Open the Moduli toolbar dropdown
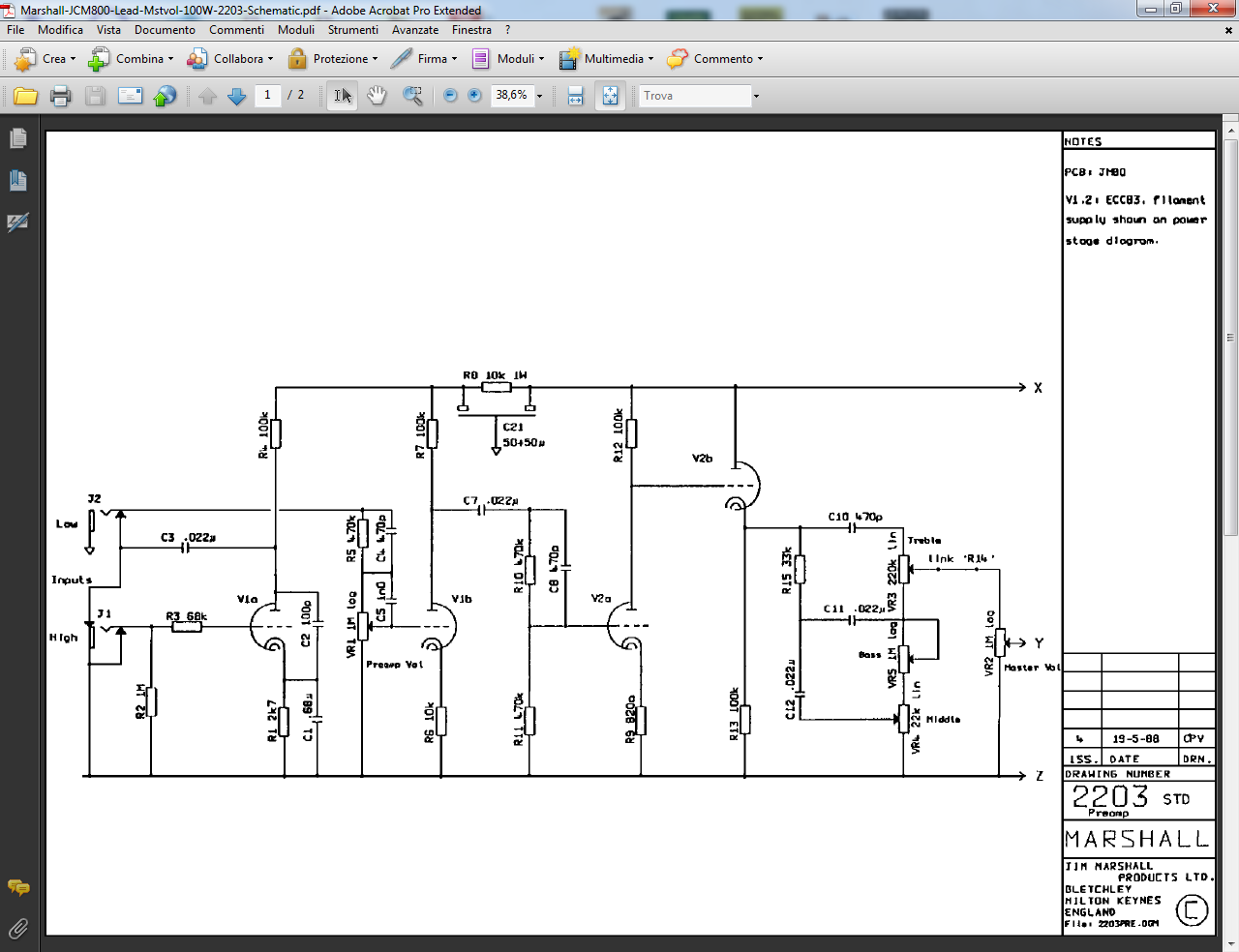Viewport: 1239px width, 952px height. pyautogui.click(x=508, y=59)
